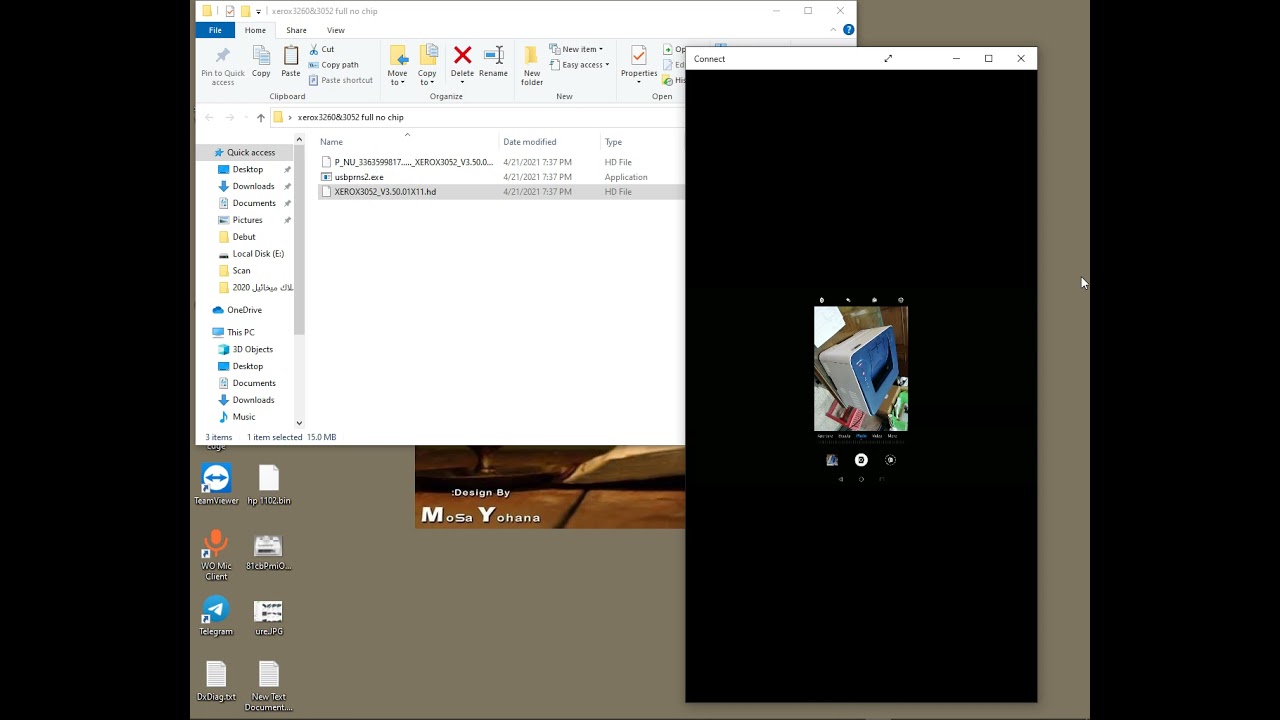Open the gallery thumbnail in phone camera
1280x720 pixels.
[832, 460]
